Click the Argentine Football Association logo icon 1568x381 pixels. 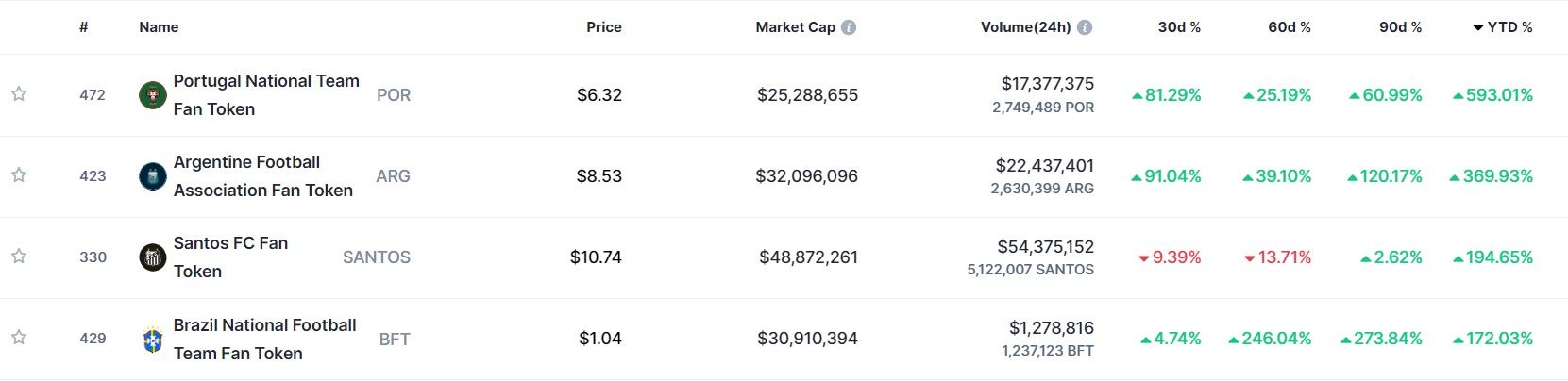tap(152, 176)
